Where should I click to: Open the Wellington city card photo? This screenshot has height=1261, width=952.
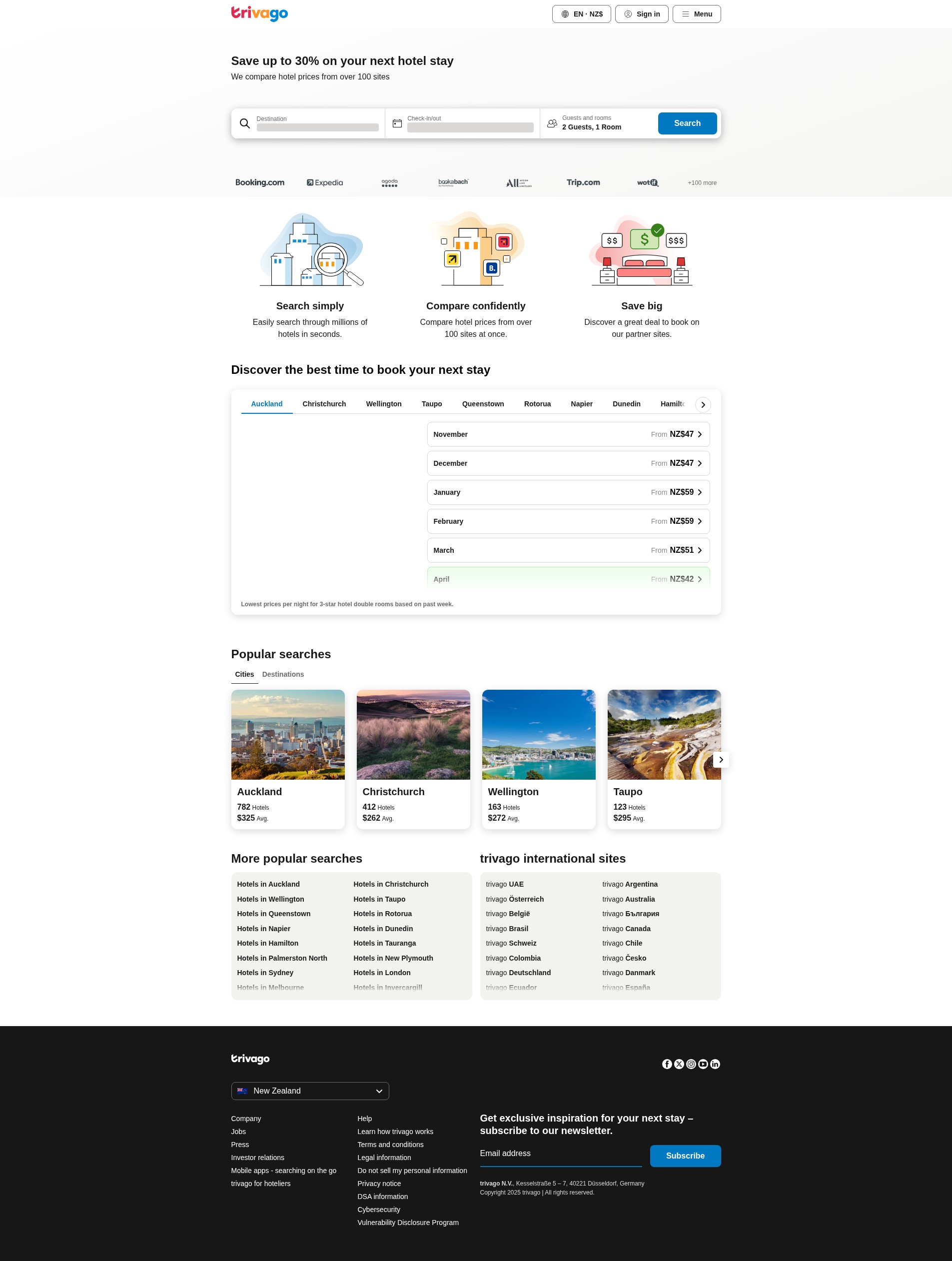(539, 734)
